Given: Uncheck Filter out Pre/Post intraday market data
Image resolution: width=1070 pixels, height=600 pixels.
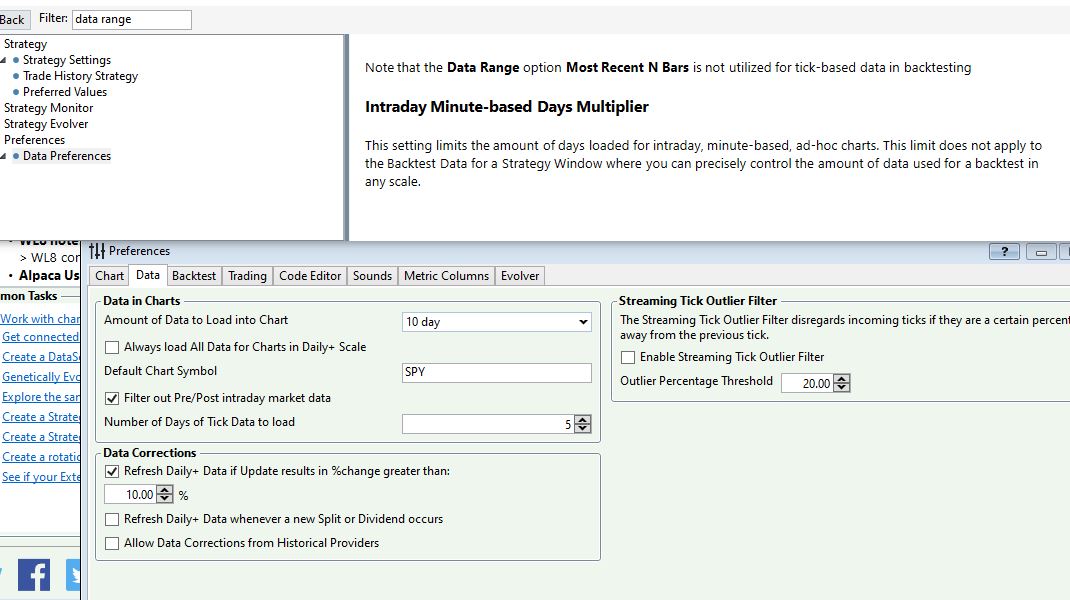Looking at the screenshot, I should 112,398.
